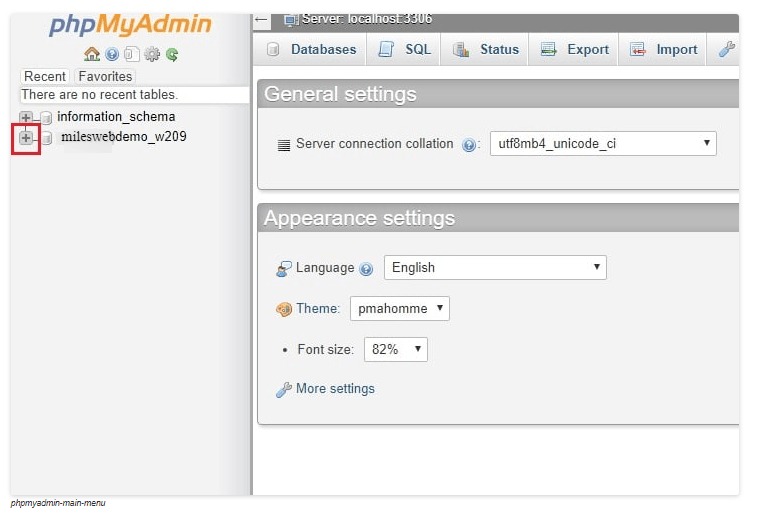Click the Server: localhost:3306 breadcrumb link
Image resolution: width=762 pixels, height=514 pixels.
pyautogui.click(x=367, y=19)
